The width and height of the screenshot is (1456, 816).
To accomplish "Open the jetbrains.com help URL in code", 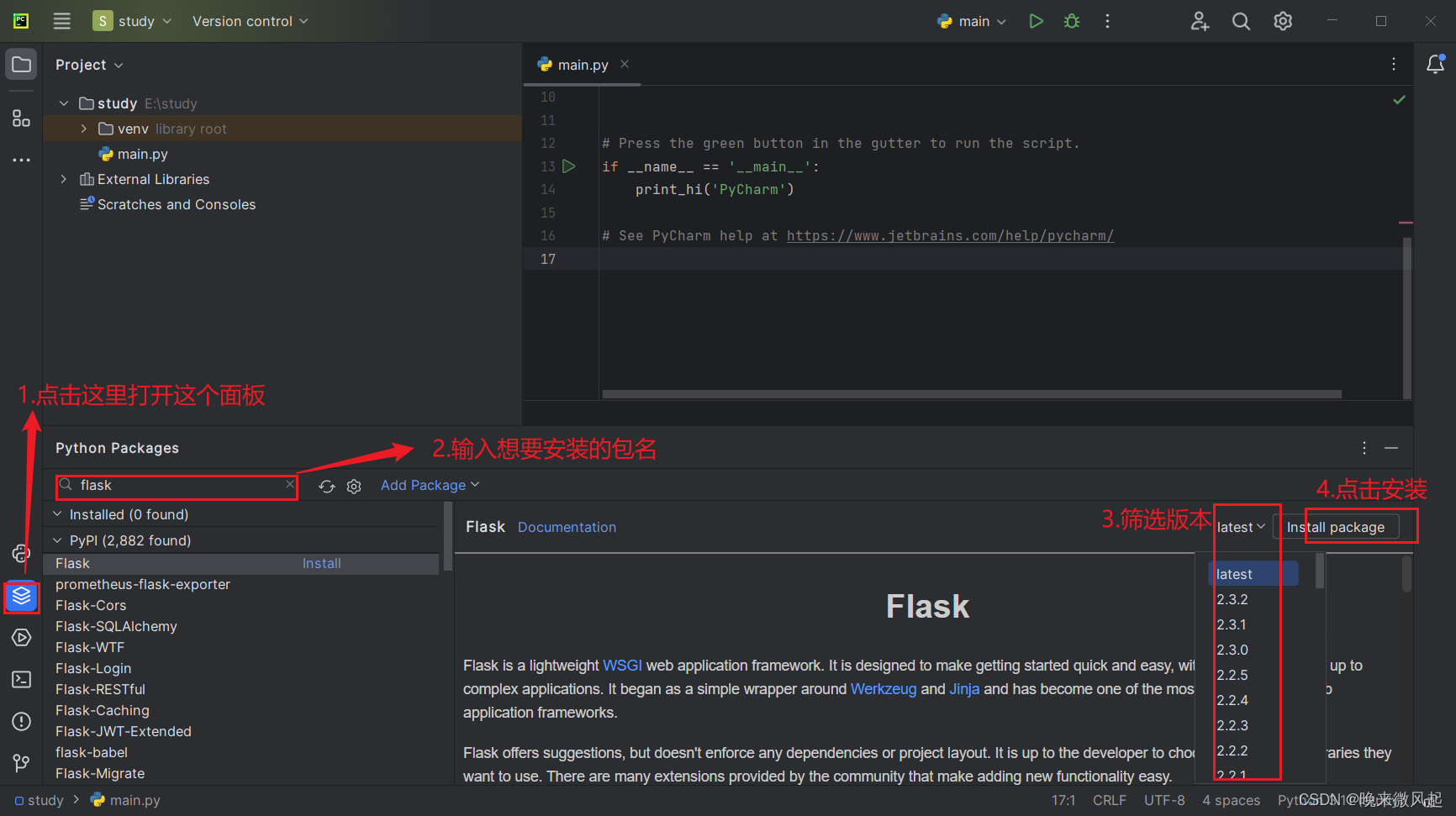I will (950, 236).
